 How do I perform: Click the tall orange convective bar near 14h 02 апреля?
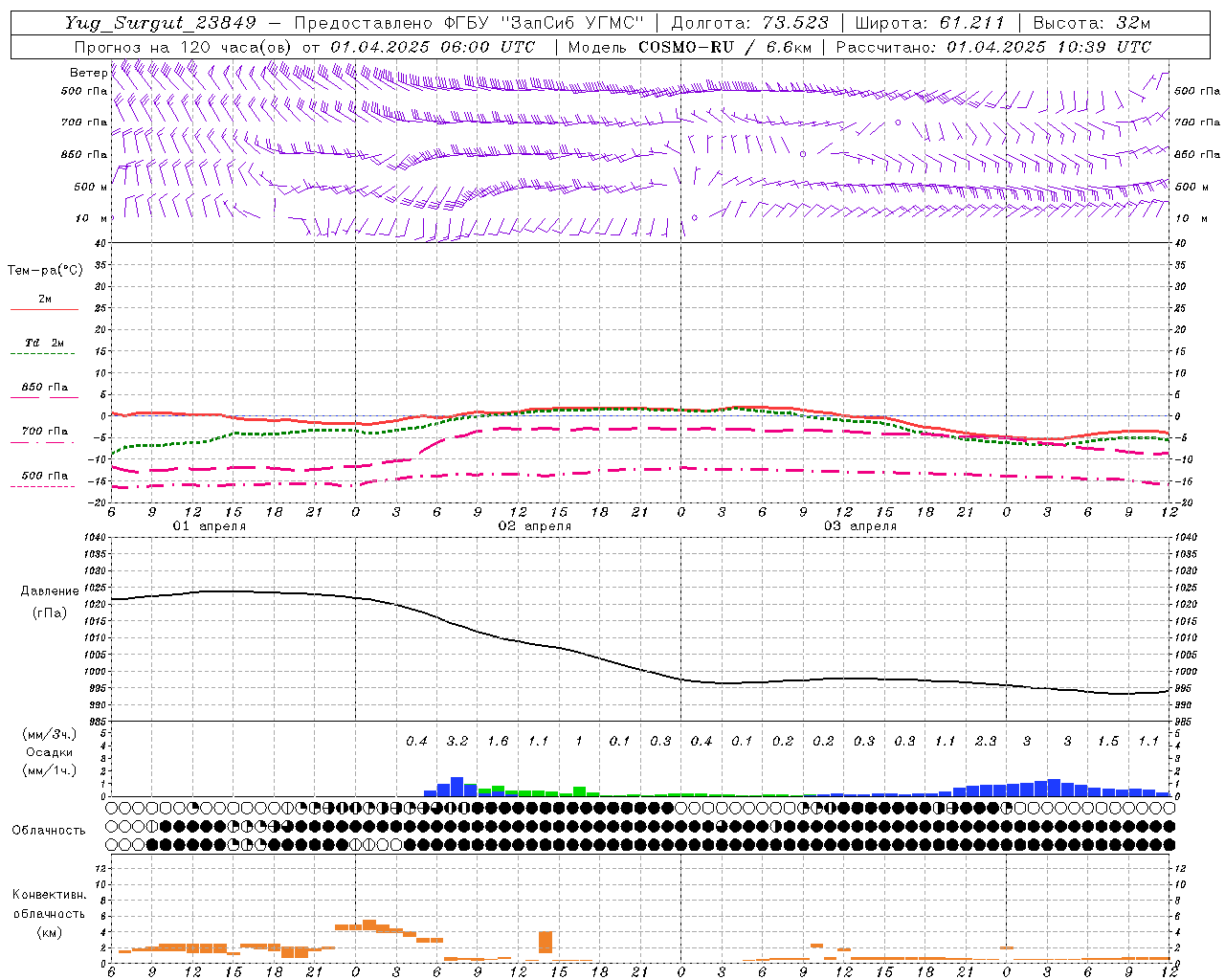546,942
